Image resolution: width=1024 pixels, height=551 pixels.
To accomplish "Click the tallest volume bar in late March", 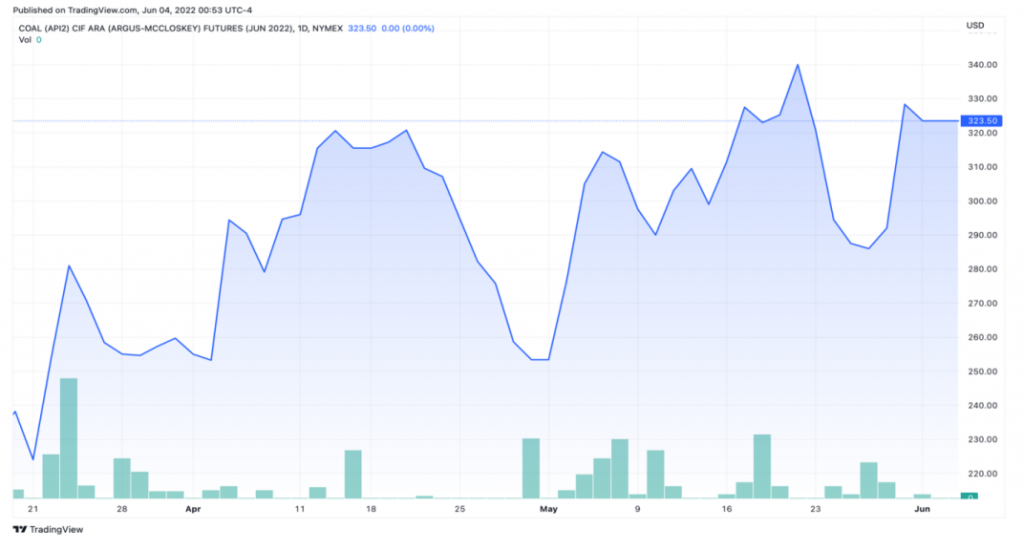I will point(69,438).
